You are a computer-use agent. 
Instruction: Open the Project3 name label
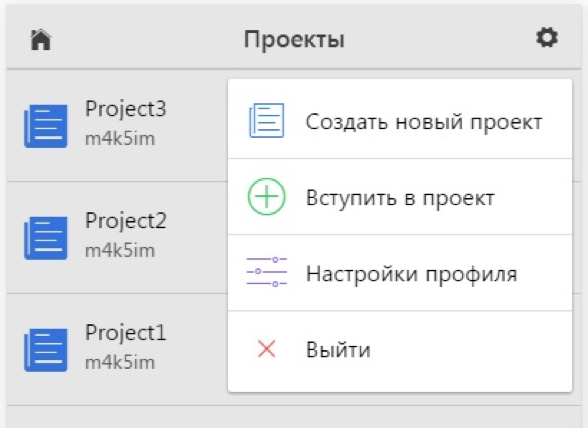[x=126, y=110]
